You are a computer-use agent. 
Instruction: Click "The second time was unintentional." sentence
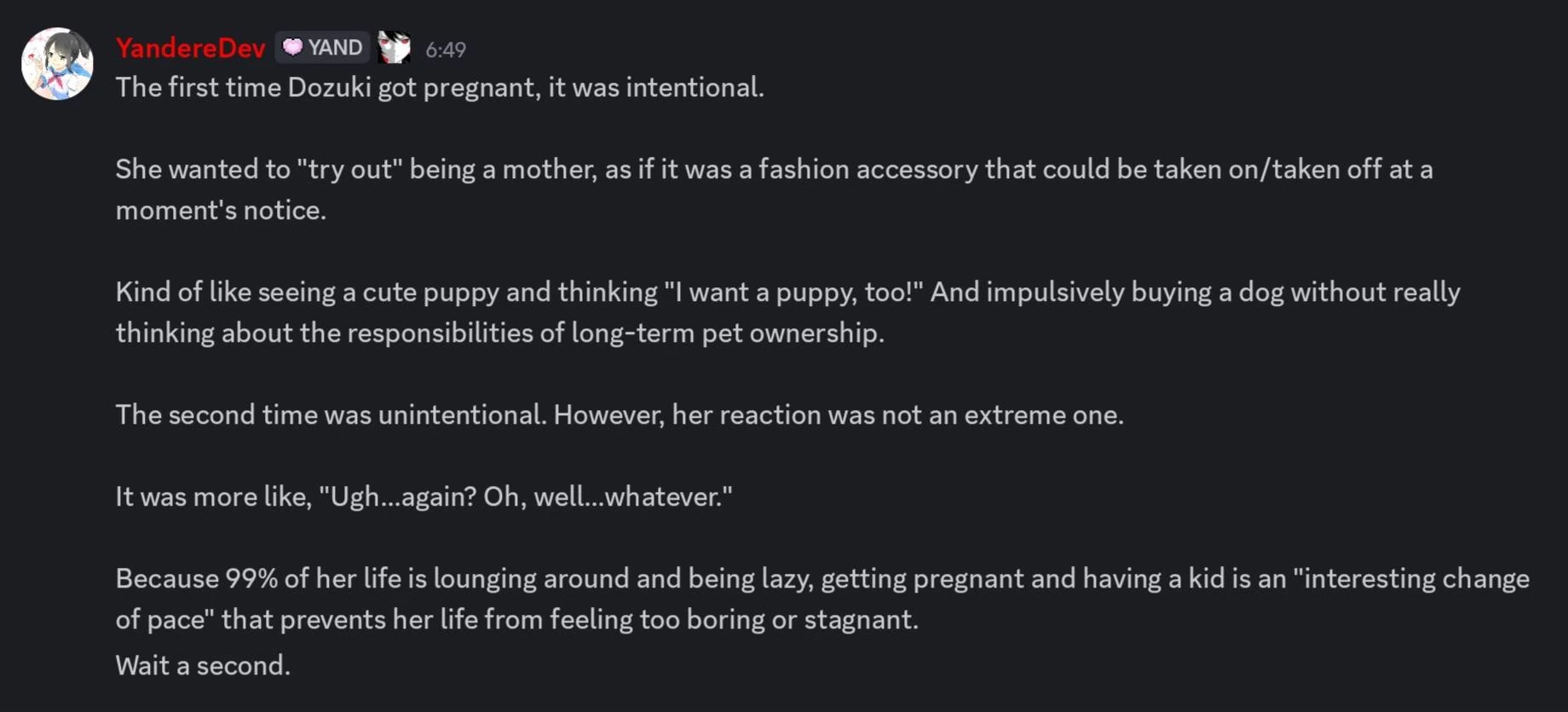pos(331,415)
